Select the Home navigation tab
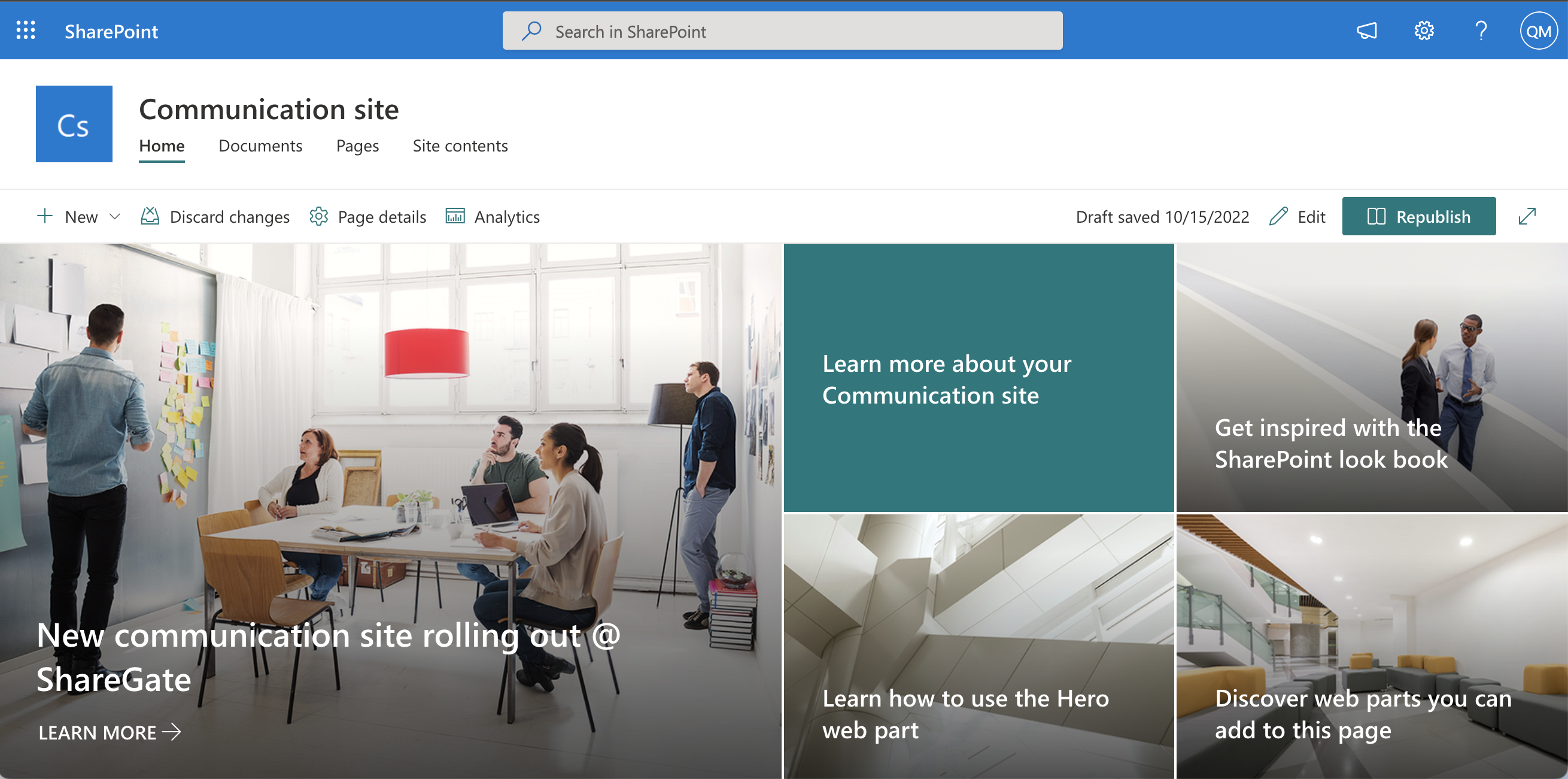The image size is (1568, 779). pos(162,146)
